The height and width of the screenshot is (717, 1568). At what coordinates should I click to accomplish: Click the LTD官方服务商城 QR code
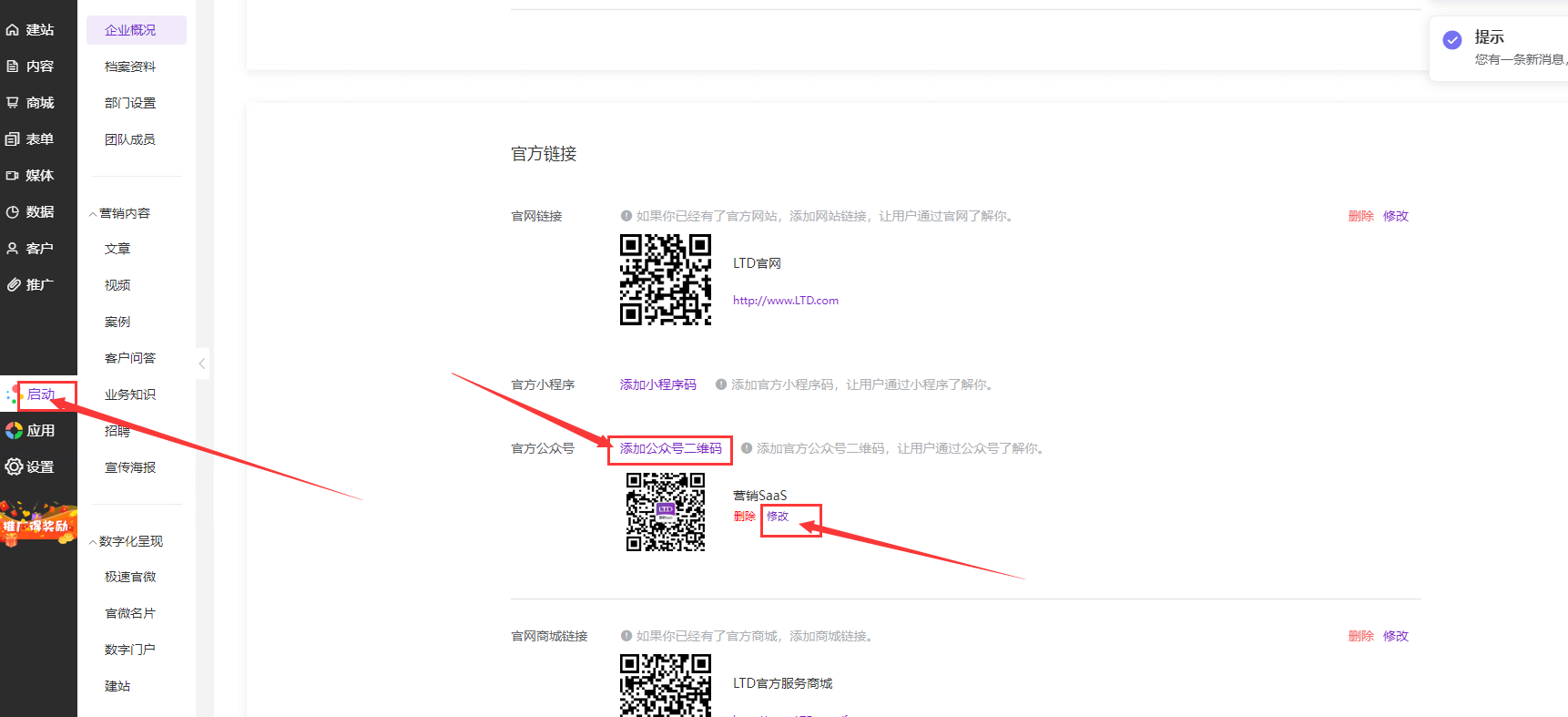[666, 685]
